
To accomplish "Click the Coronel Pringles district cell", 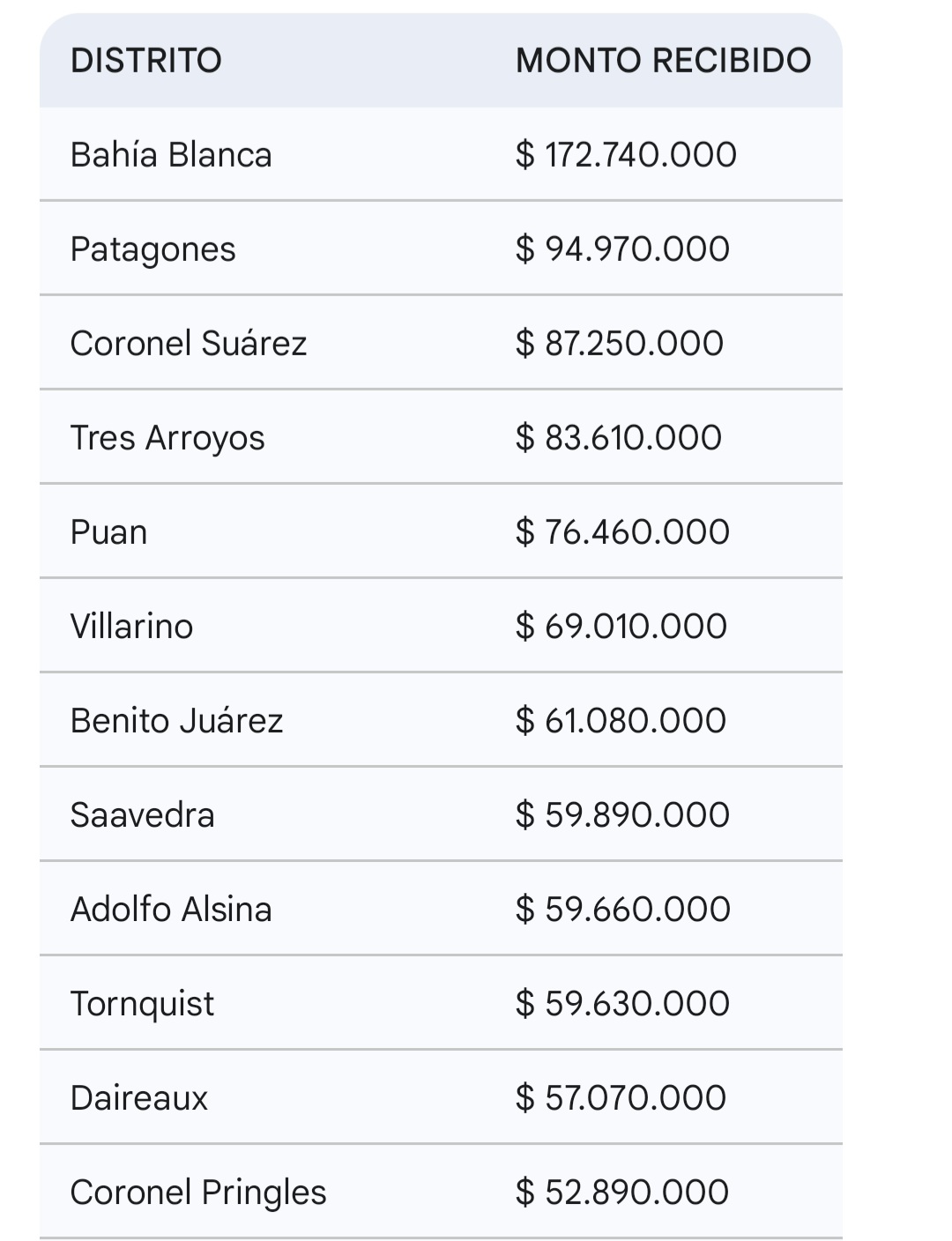I will 198,1193.
